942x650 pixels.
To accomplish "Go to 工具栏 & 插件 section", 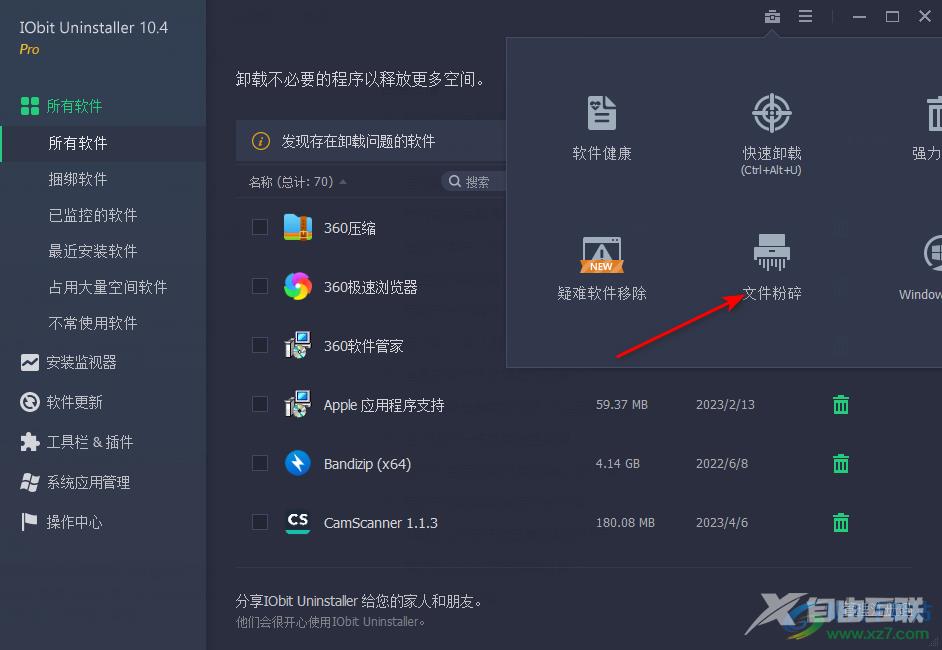I will coord(90,442).
